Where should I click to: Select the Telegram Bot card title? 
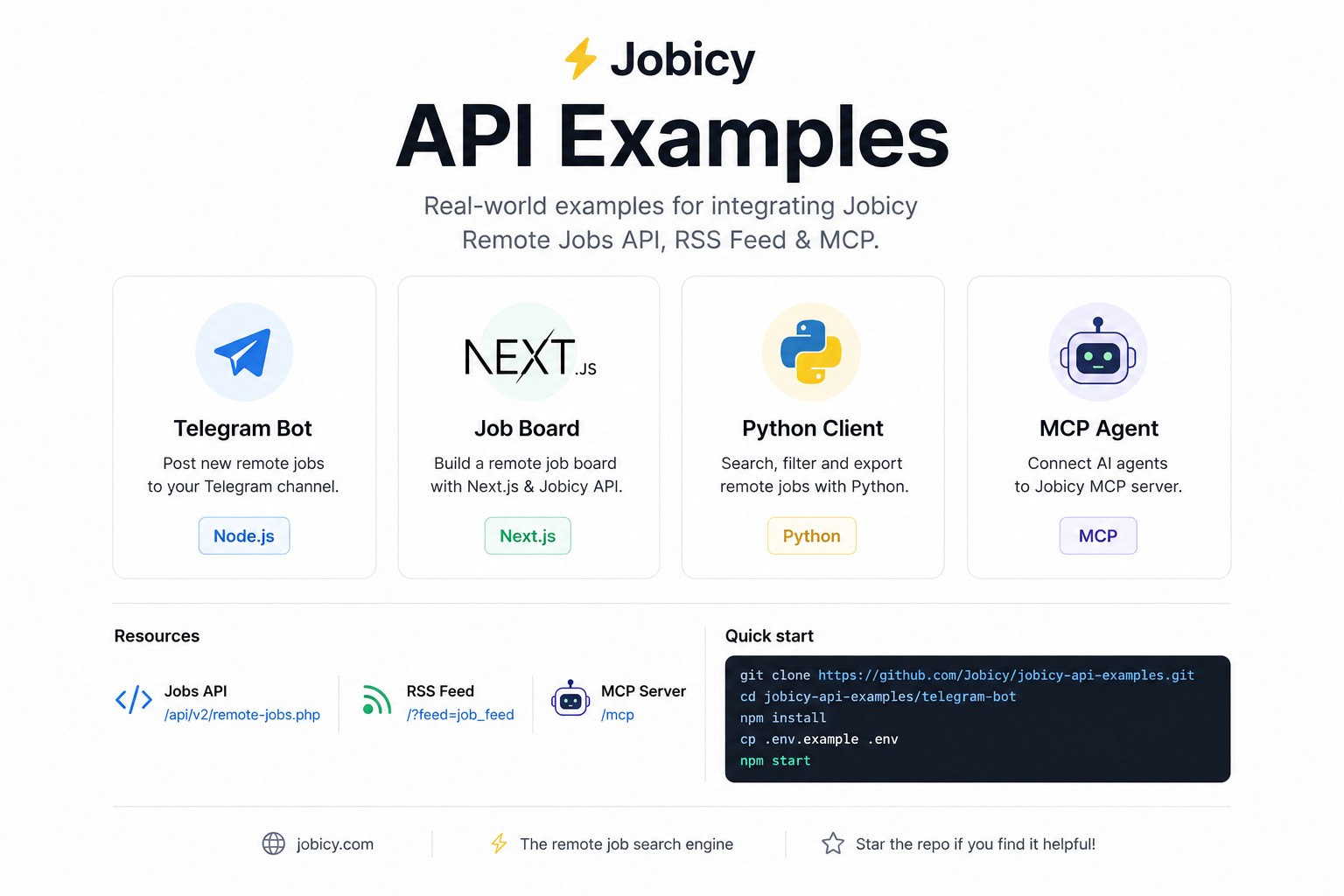click(x=243, y=428)
